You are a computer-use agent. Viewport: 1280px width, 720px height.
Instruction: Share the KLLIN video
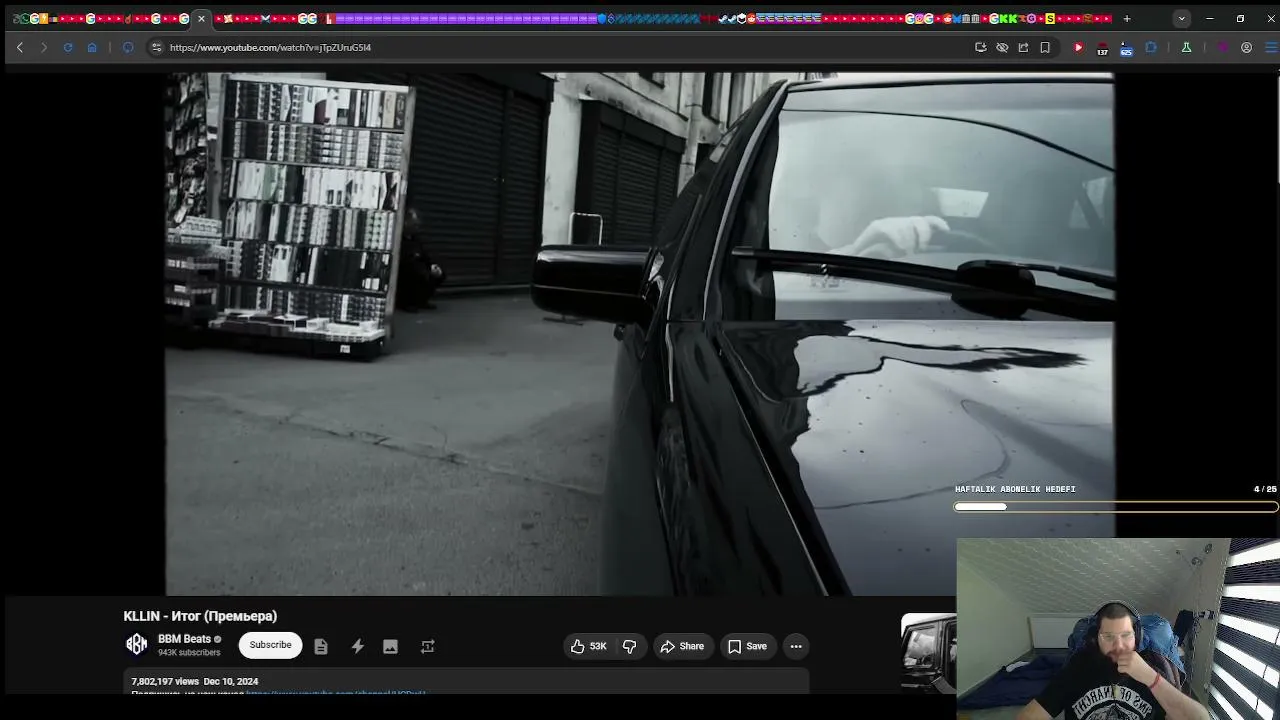pos(682,646)
